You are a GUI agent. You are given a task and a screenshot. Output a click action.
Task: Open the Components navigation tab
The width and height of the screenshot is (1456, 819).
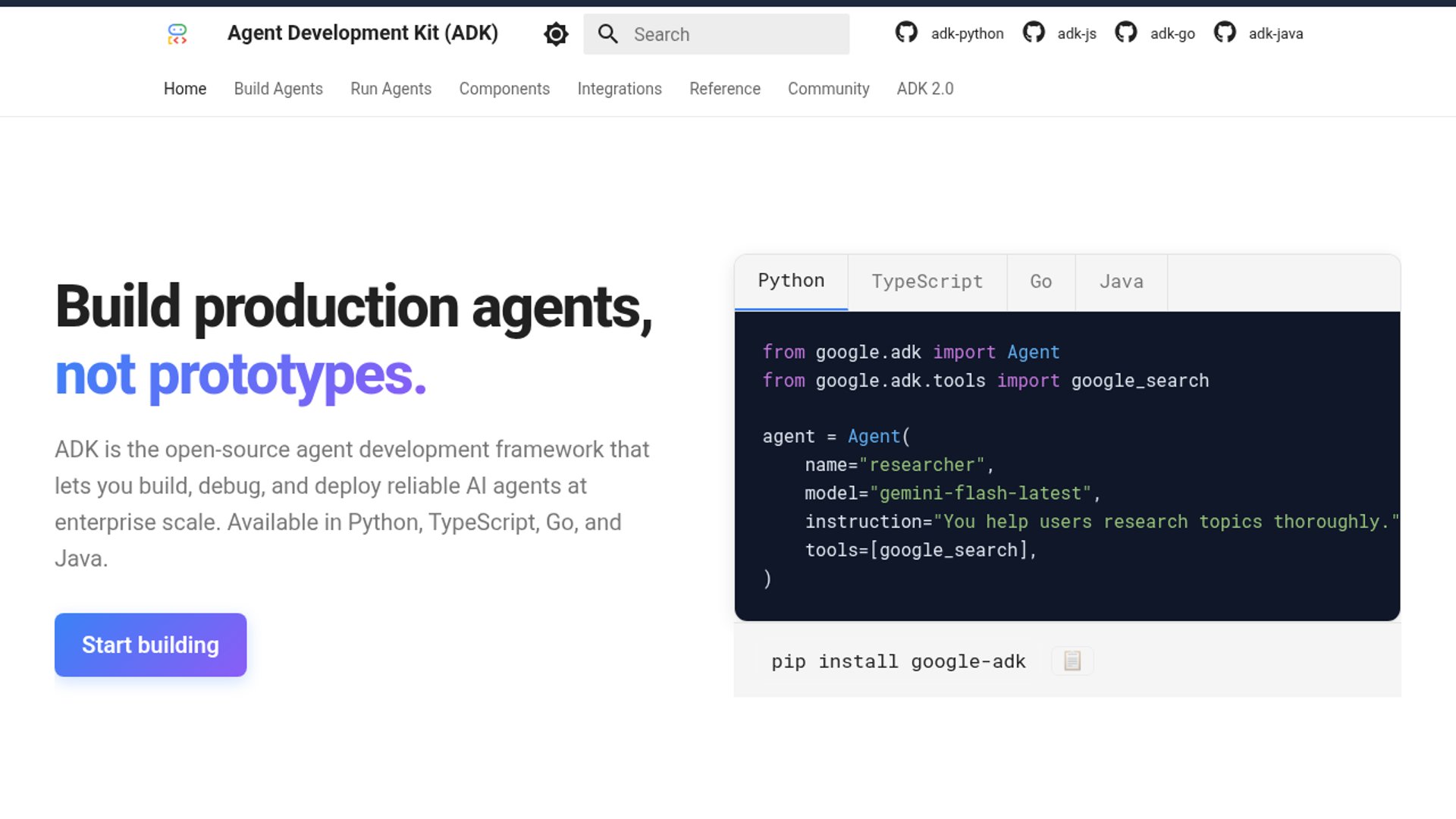pyautogui.click(x=504, y=89)
